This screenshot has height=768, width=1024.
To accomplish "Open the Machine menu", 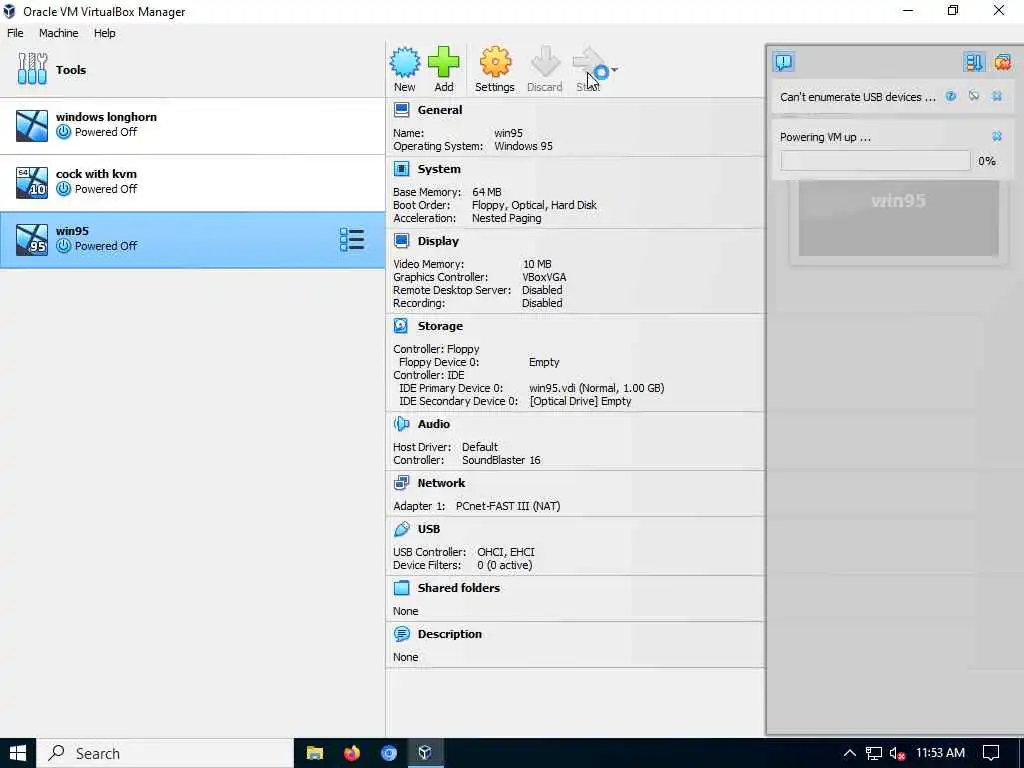I will [x=58, y=33].
